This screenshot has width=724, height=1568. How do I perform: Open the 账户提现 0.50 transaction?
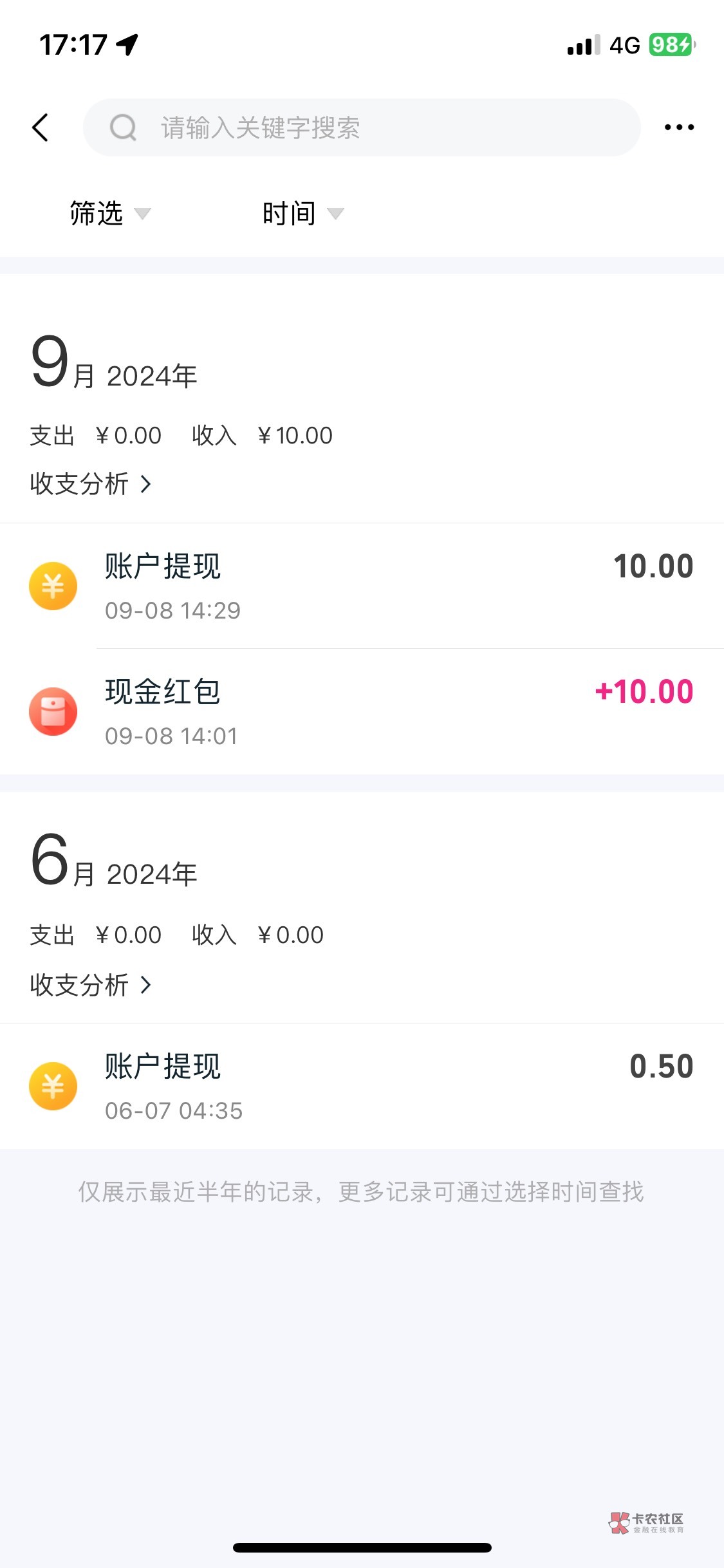pyautogui.click(x=399, y=1086)
